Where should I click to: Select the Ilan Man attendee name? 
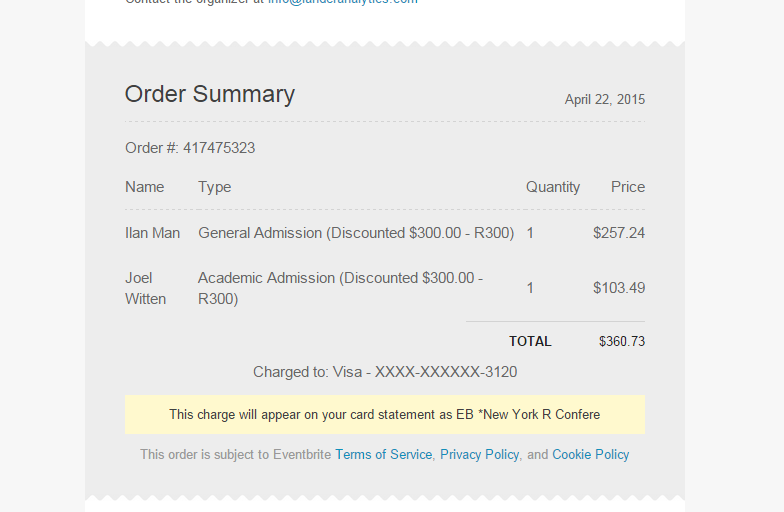point(152,233)
